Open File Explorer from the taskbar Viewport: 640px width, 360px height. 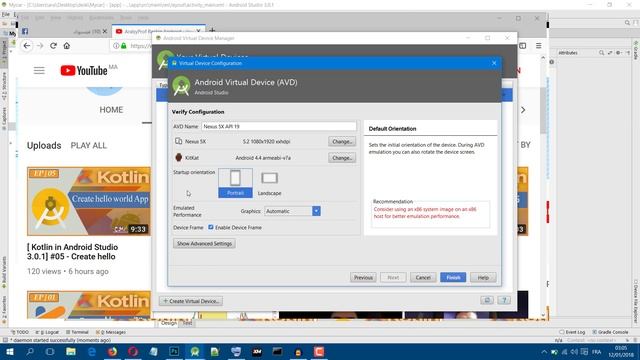click(x=71, y=351)
